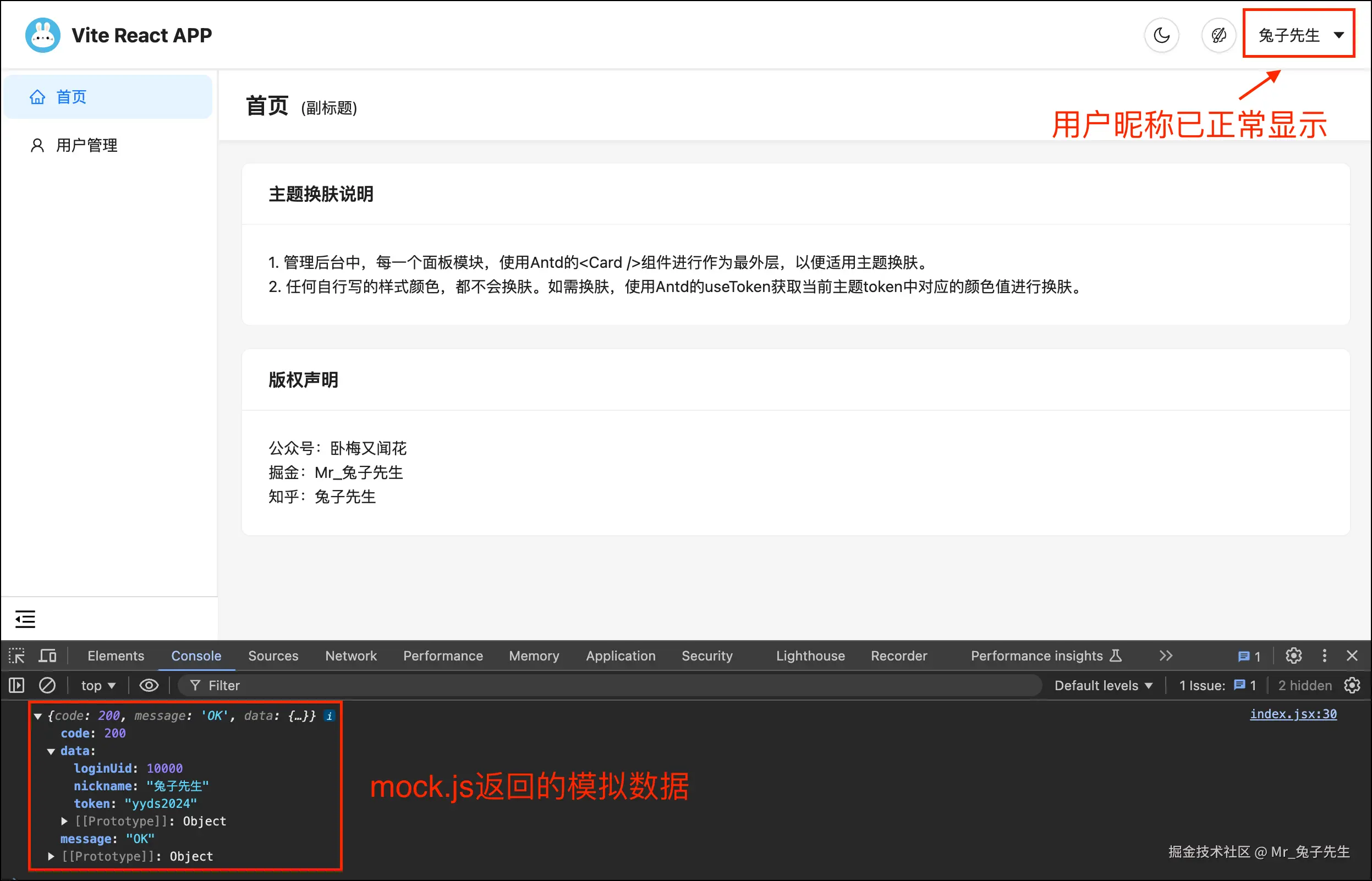The image size is (1372, 881).
Task: Select the element inspector tool in DevTools
Action: tap(16, 656)
